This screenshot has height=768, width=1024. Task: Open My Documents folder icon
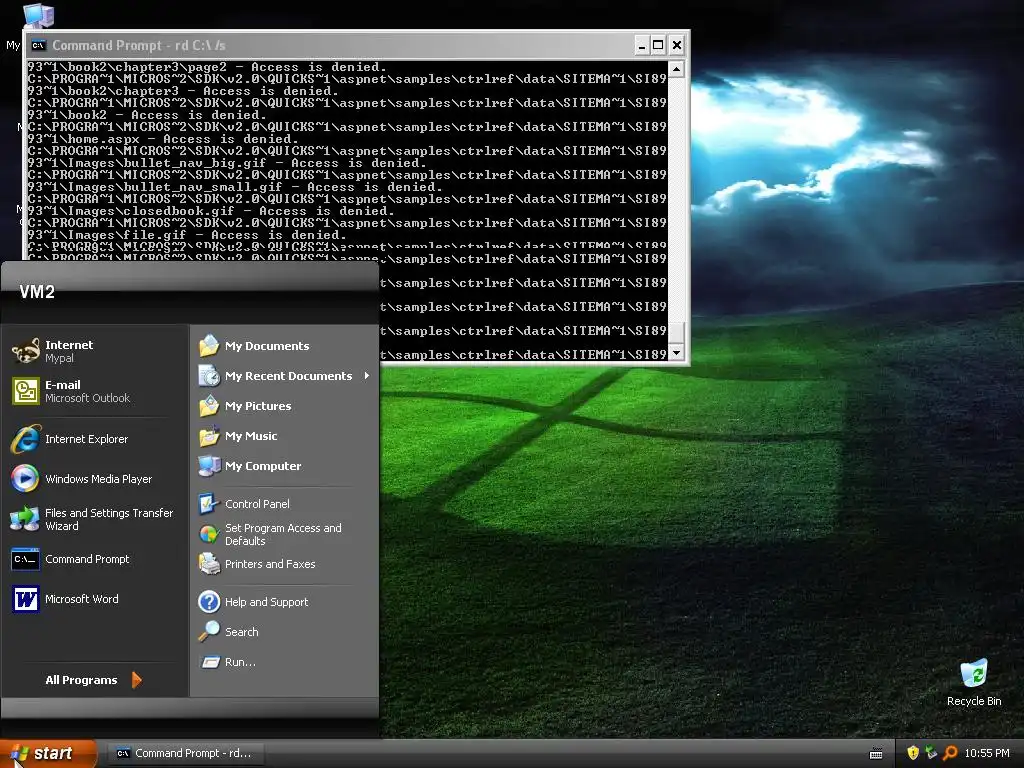point(209,345)
